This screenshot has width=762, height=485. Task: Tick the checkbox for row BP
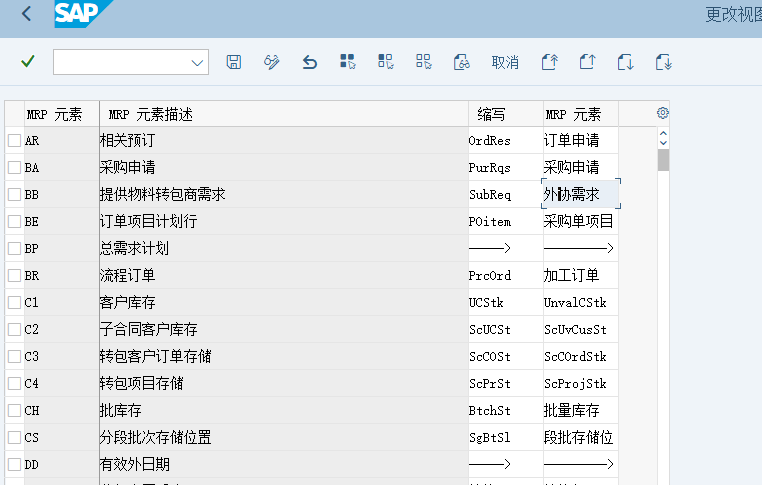tap(14, 248)
